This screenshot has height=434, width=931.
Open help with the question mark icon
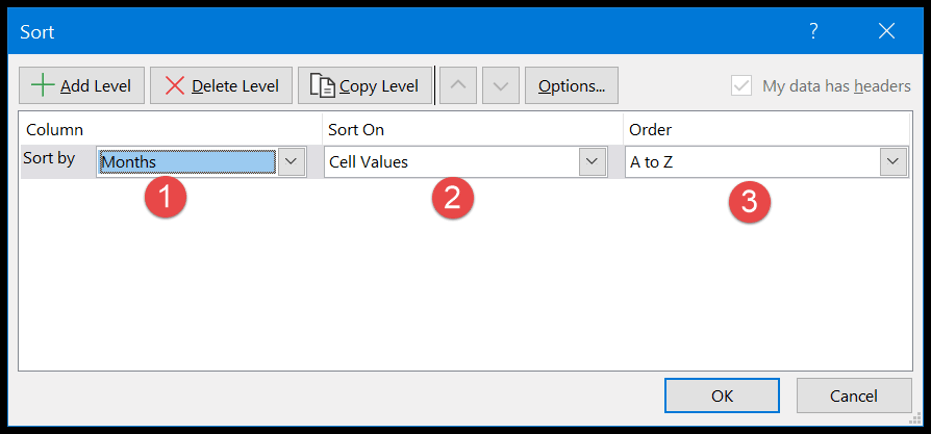(813, 31)
